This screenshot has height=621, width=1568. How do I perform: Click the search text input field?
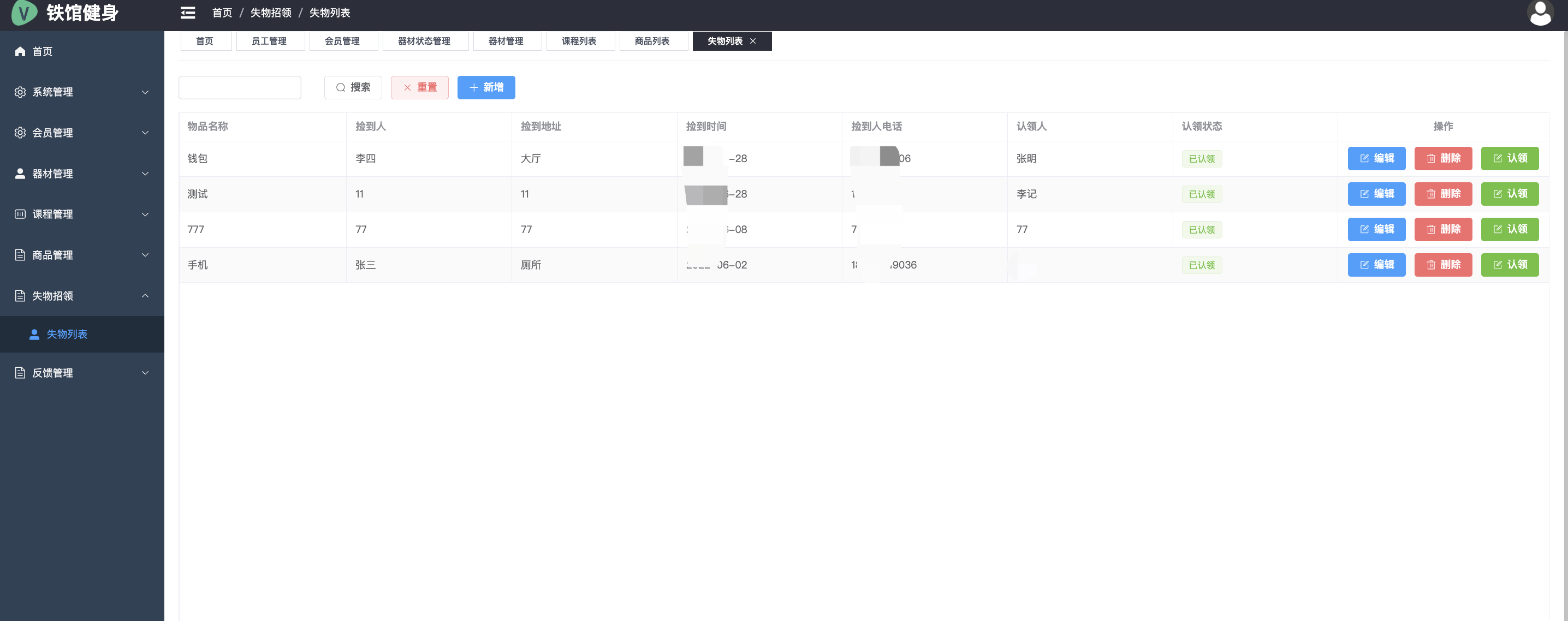tap(240, 88)
